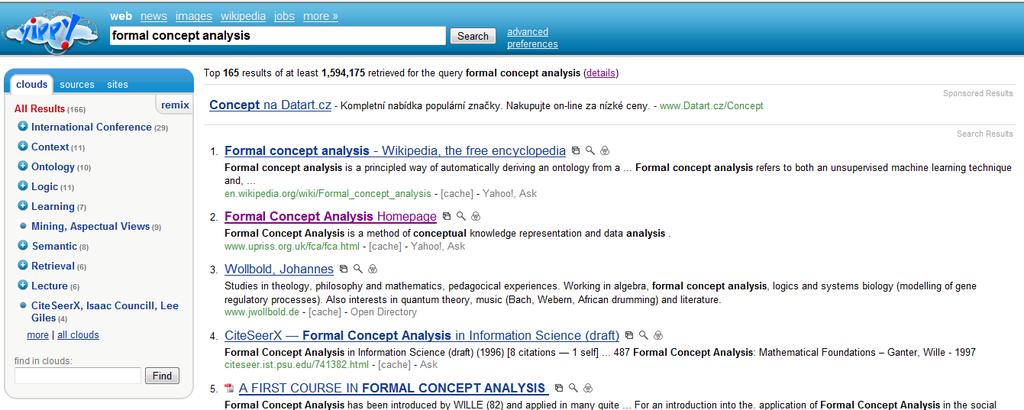Expand the Semantic cloud category
The height and width of the screenshot is (410, 1024).
point(23,246)
